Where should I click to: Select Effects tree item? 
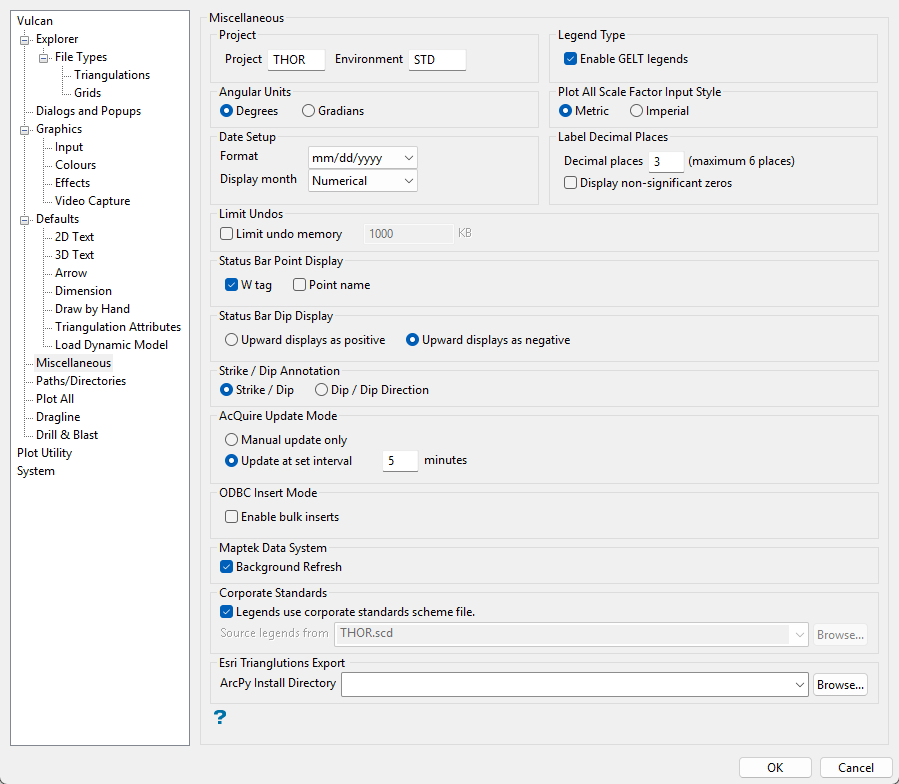(x=73, y=183)
